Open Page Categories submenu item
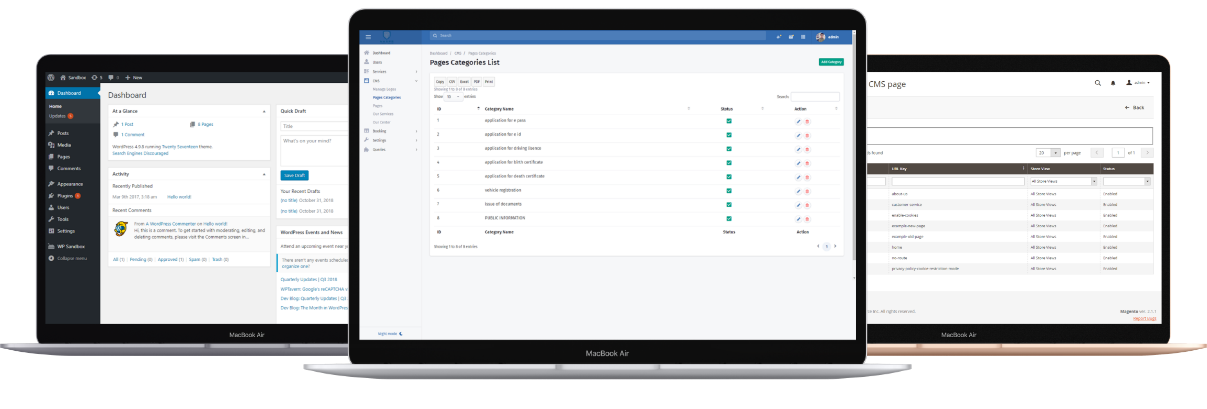The image size is (1207, 409). pyautogui.click(x=386, y=97)
